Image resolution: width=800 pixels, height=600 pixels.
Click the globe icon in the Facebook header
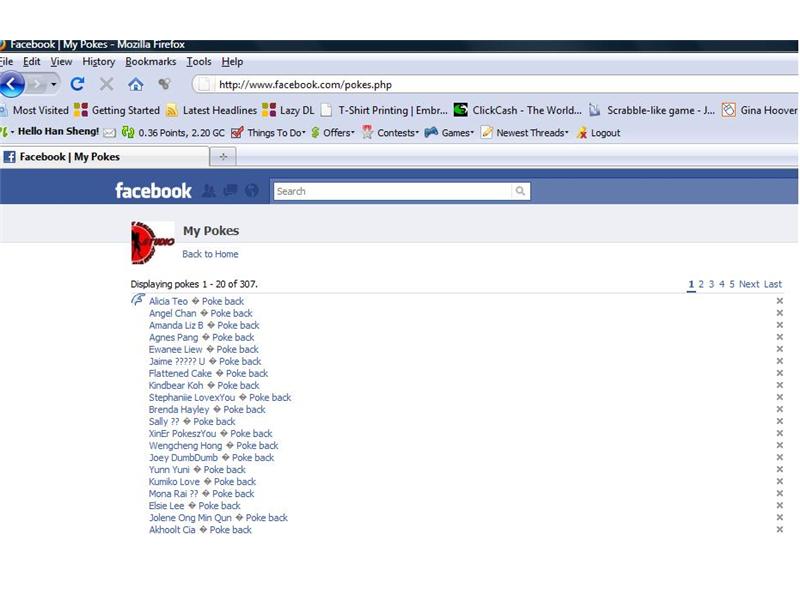pyautogui.click(x=252, y=190)
